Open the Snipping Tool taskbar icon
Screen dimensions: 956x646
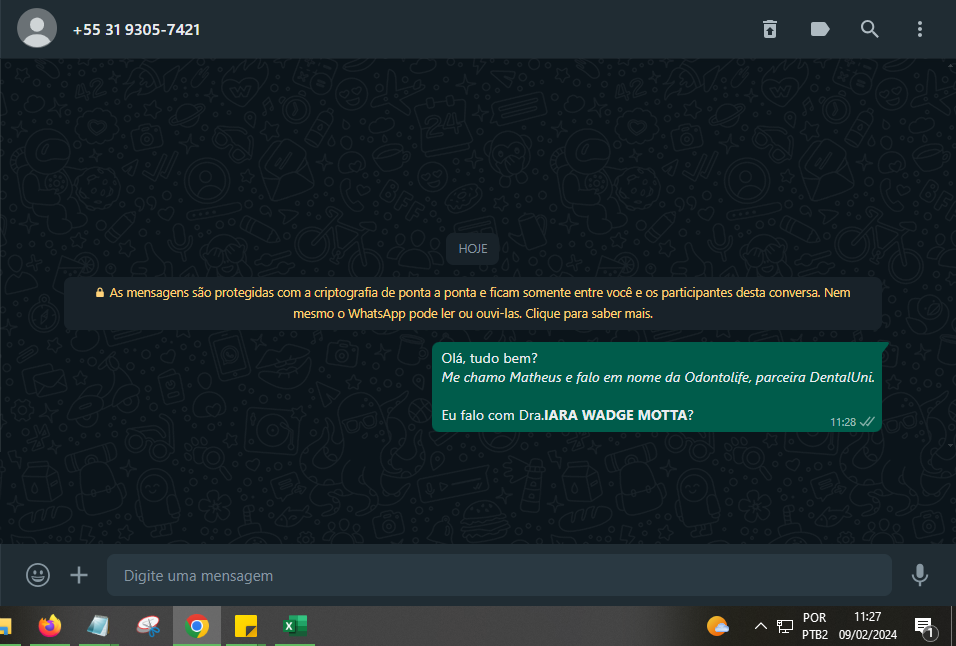click(148, 626)
